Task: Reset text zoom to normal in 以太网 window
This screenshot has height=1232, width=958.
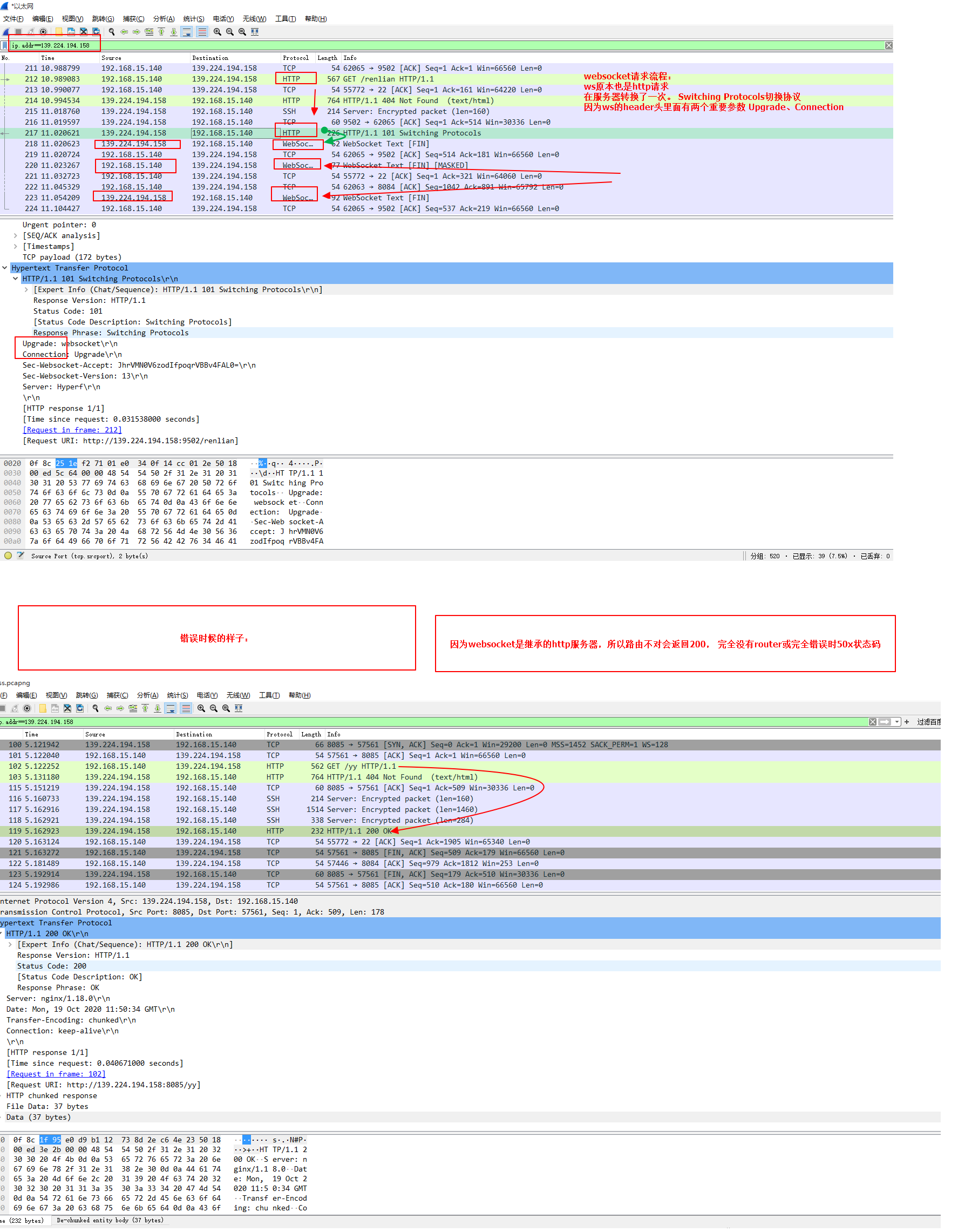Action: point(242,32)
